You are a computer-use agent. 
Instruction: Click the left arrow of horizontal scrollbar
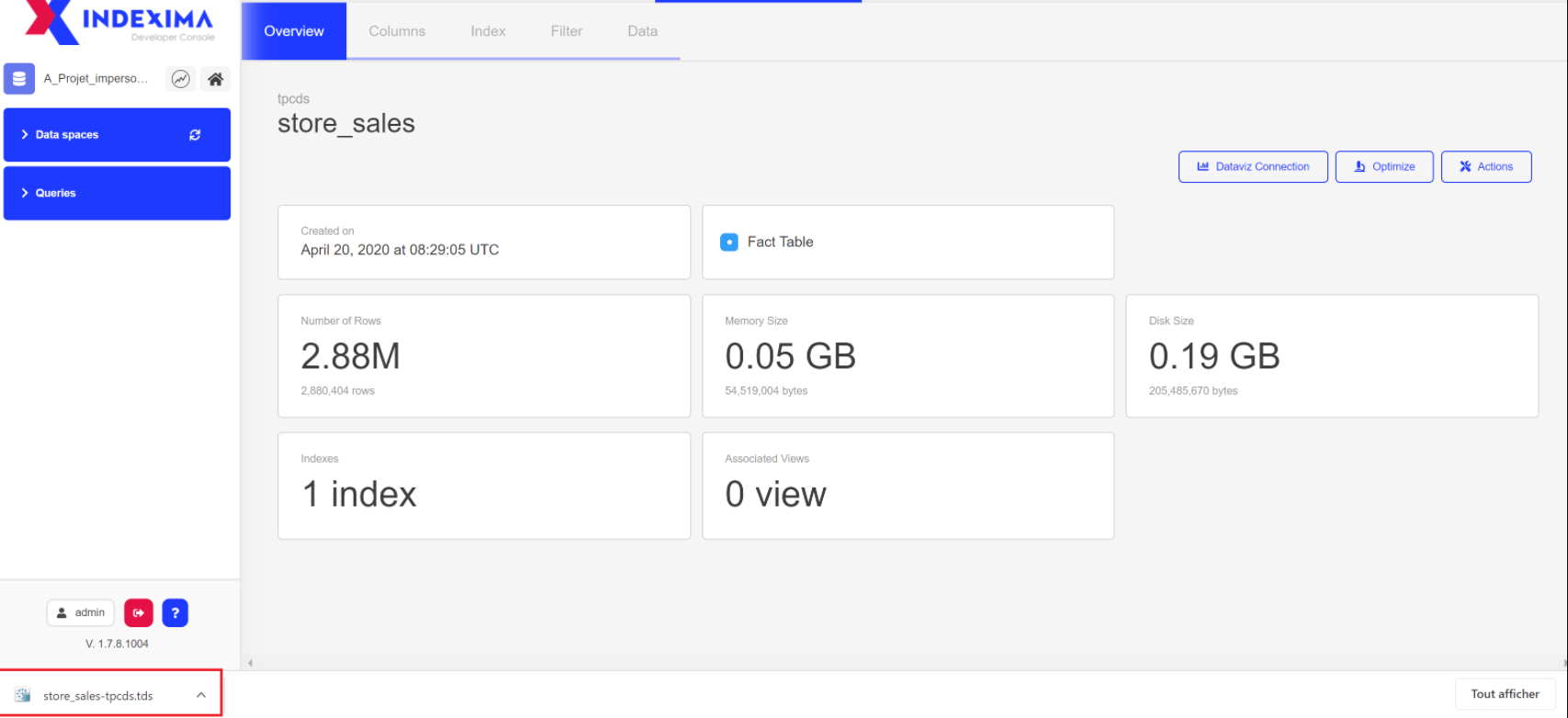pyautogui.click(x=250, y=663)
